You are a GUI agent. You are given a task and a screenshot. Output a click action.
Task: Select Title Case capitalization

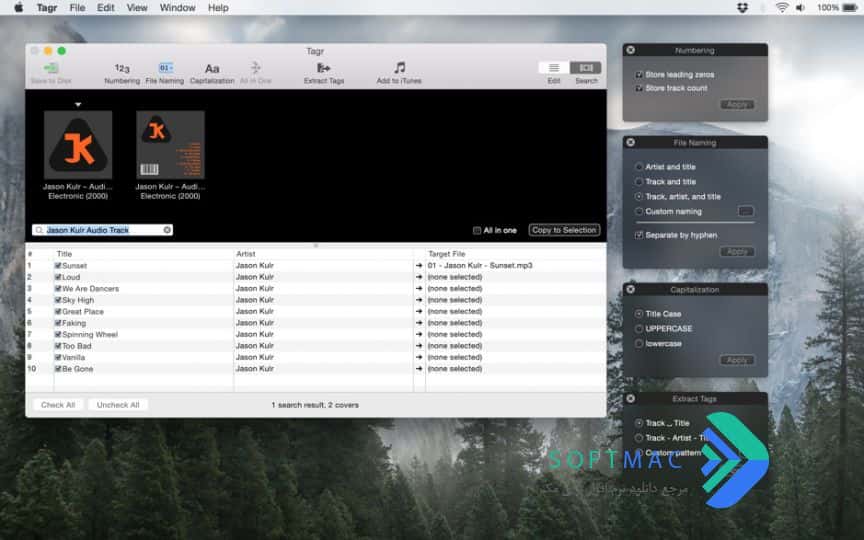point(639,314)
